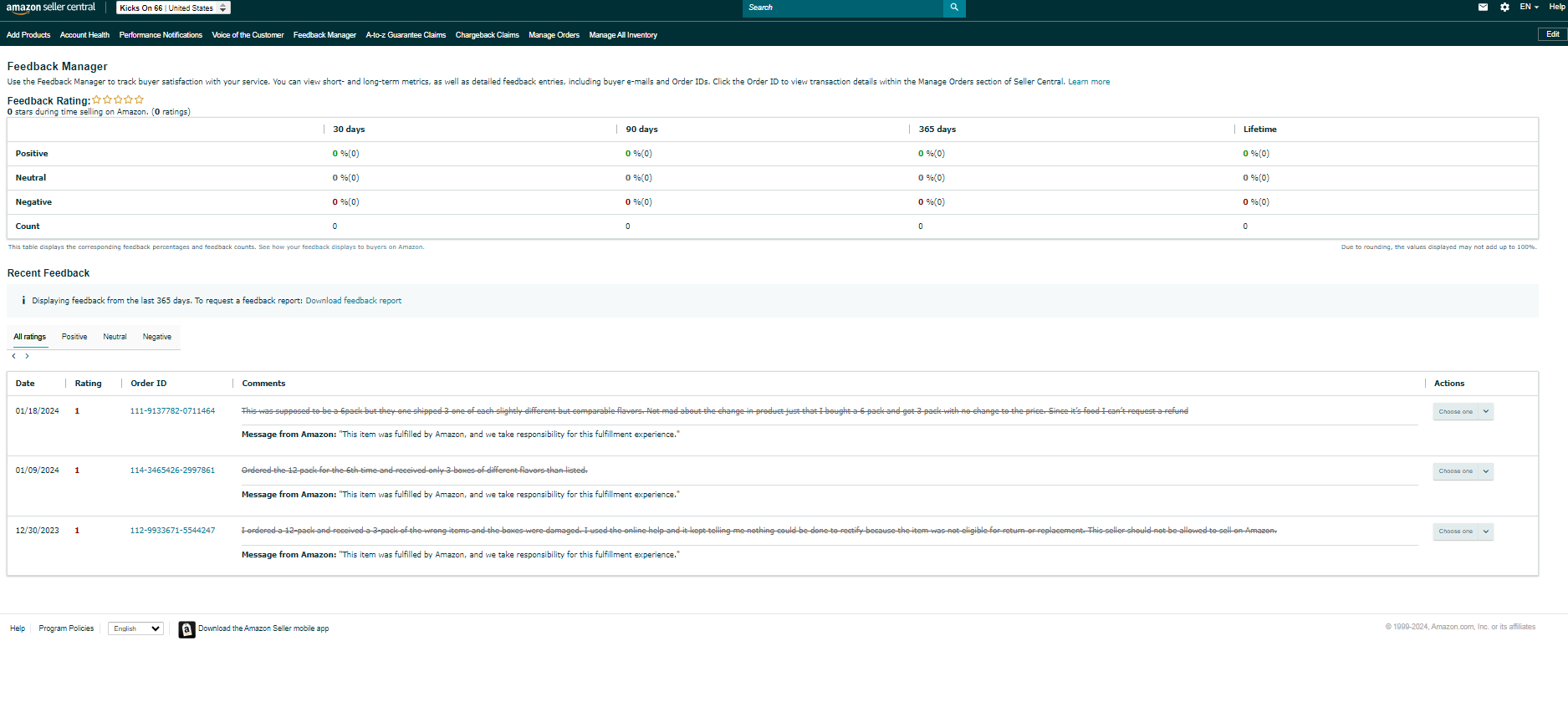
Task: Open Manage Orders menu item
Action: point(554,35)
